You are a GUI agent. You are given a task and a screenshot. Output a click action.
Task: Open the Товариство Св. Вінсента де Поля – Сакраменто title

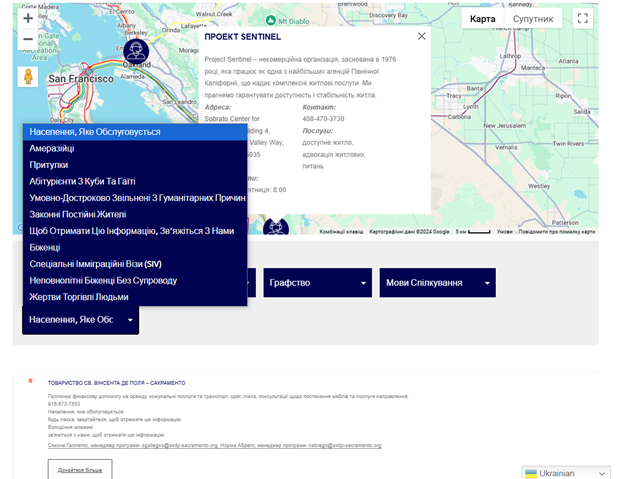point(116,383)
